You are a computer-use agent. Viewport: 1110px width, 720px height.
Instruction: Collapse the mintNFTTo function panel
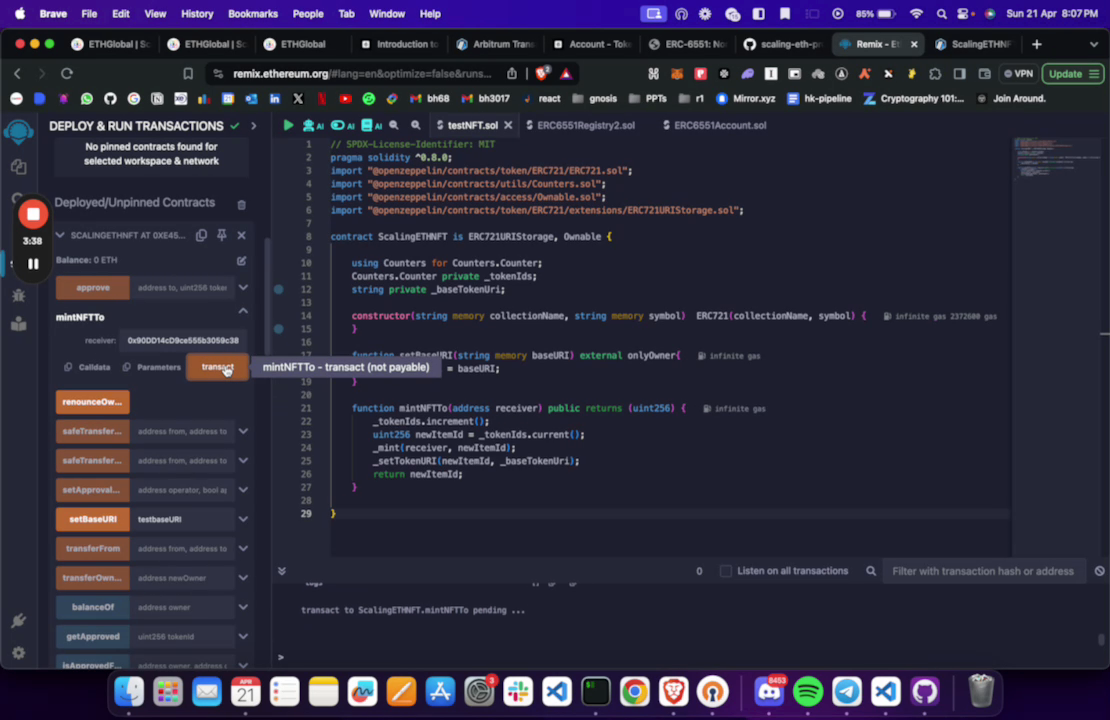[243, 312]
